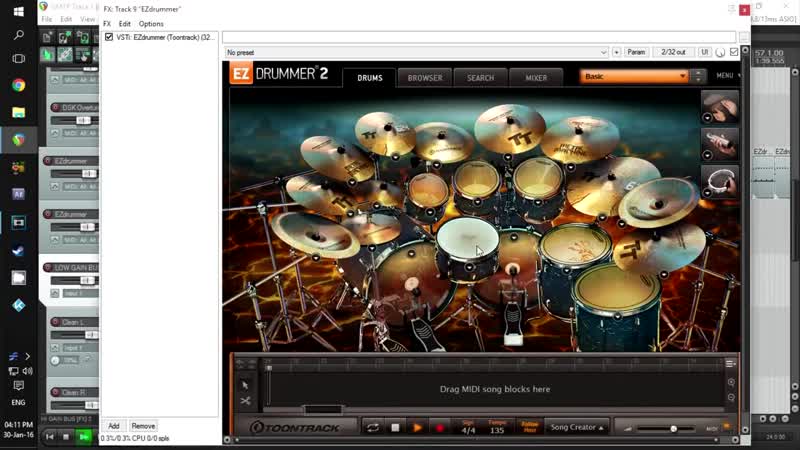Open the Basic kit preset dropdown
The image size is (800, 450).
tap(634, 77)
